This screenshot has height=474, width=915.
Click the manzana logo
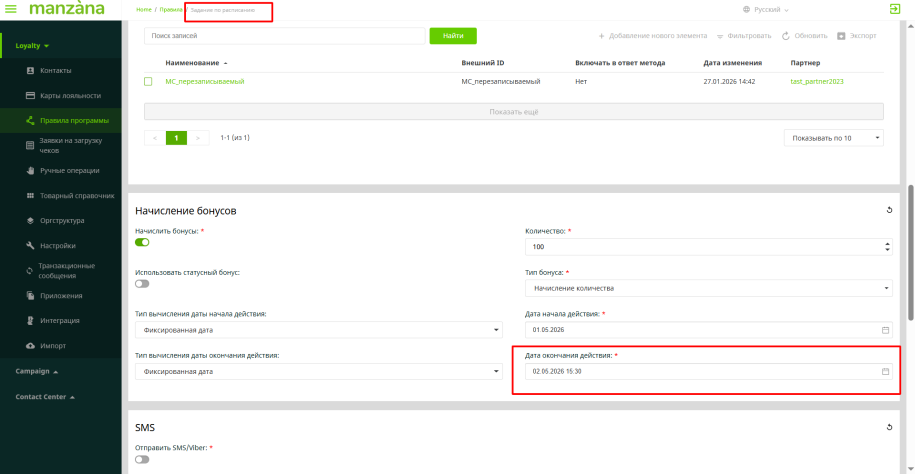pos(67,9)
